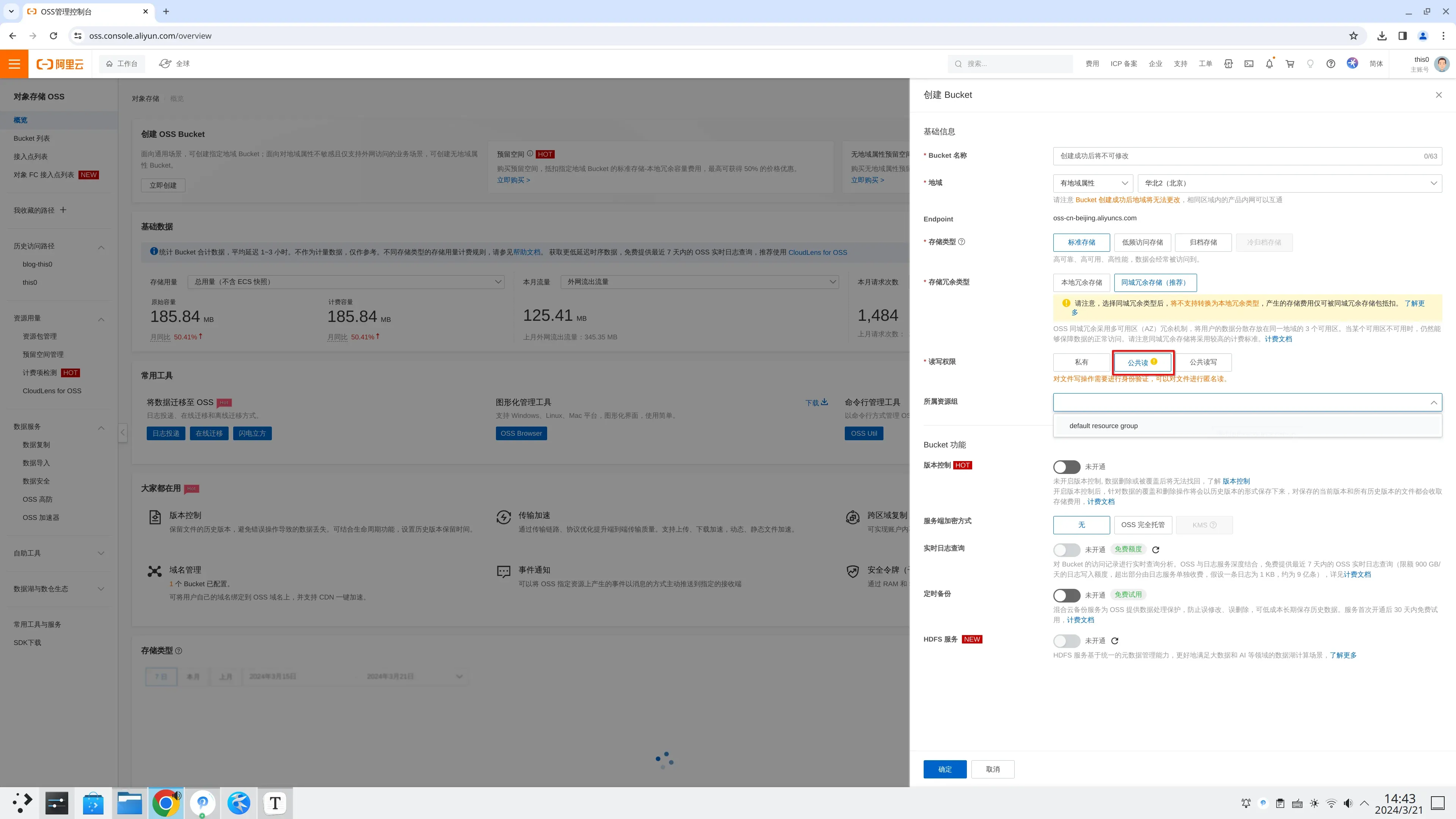
Task: Select the private read-write permission option
Action: click(1081, 362)
